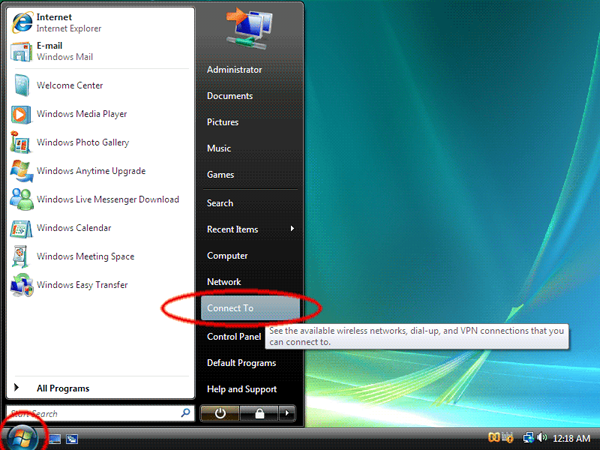Start Windows Easy Transfer

coord(81,285)
